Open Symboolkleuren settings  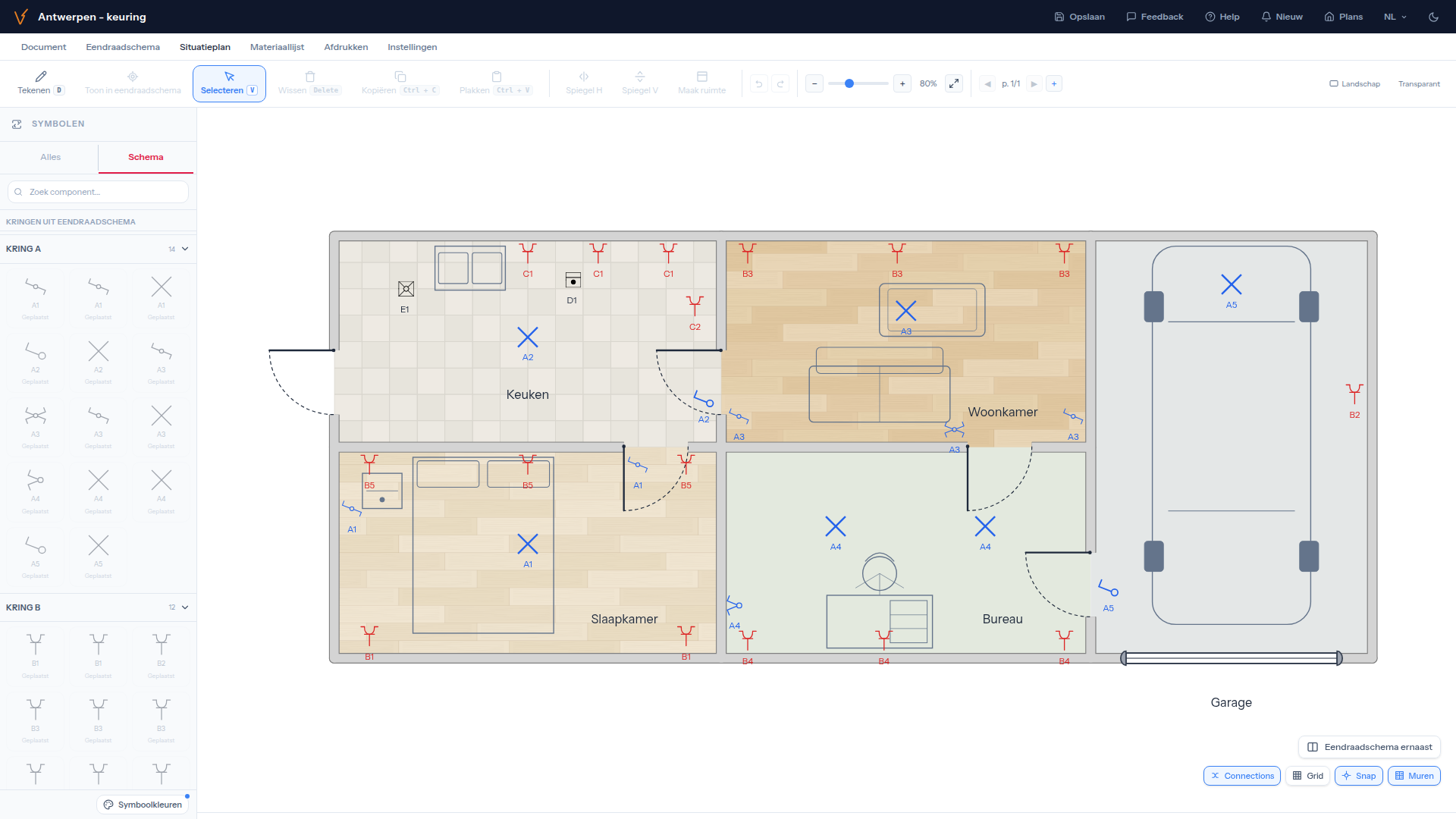(143, 805)
